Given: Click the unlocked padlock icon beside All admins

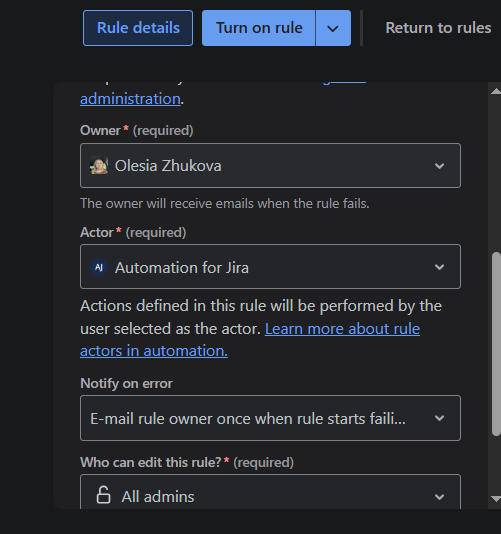Looking at the screenshot, I should [103, 495].
